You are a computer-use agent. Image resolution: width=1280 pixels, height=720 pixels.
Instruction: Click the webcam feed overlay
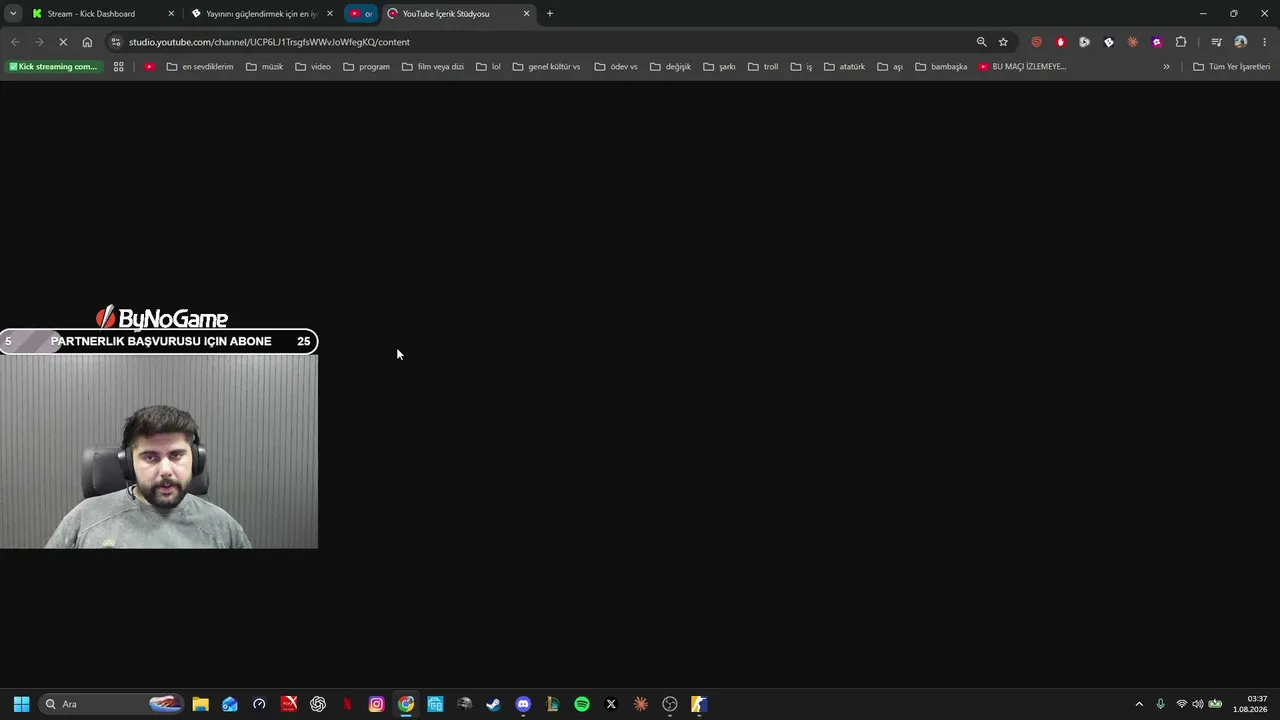click(159, 451)
